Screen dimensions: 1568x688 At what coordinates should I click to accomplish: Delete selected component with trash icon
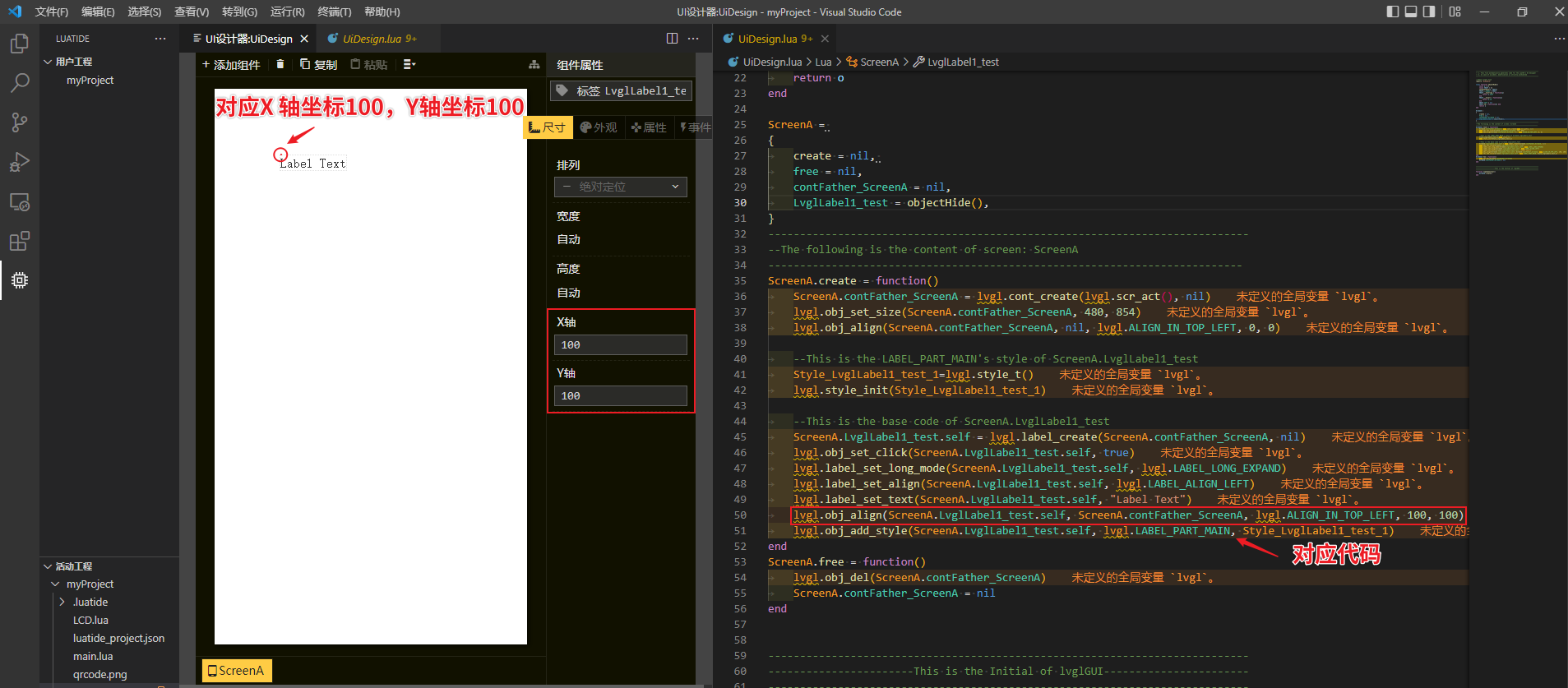(280, 64)
